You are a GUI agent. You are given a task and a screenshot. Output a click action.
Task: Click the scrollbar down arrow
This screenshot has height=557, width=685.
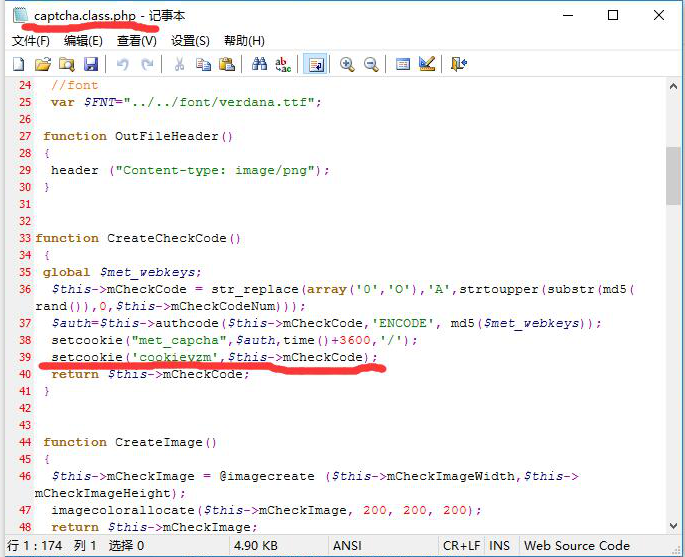673,526
